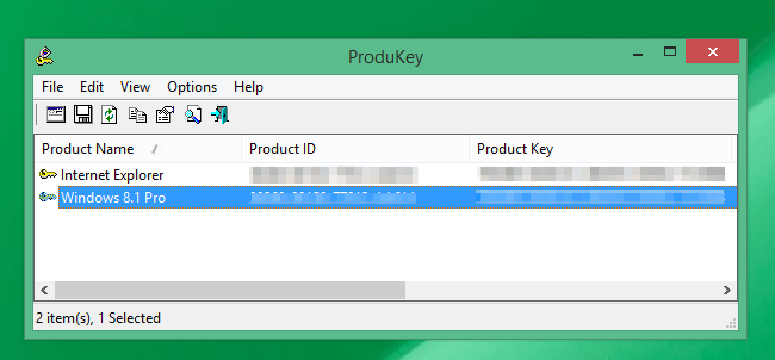Image resolution: width=775 pixels, height=360 pixels.
Task: Click the ProduKey title bar app icon
Action: (44, 56)
